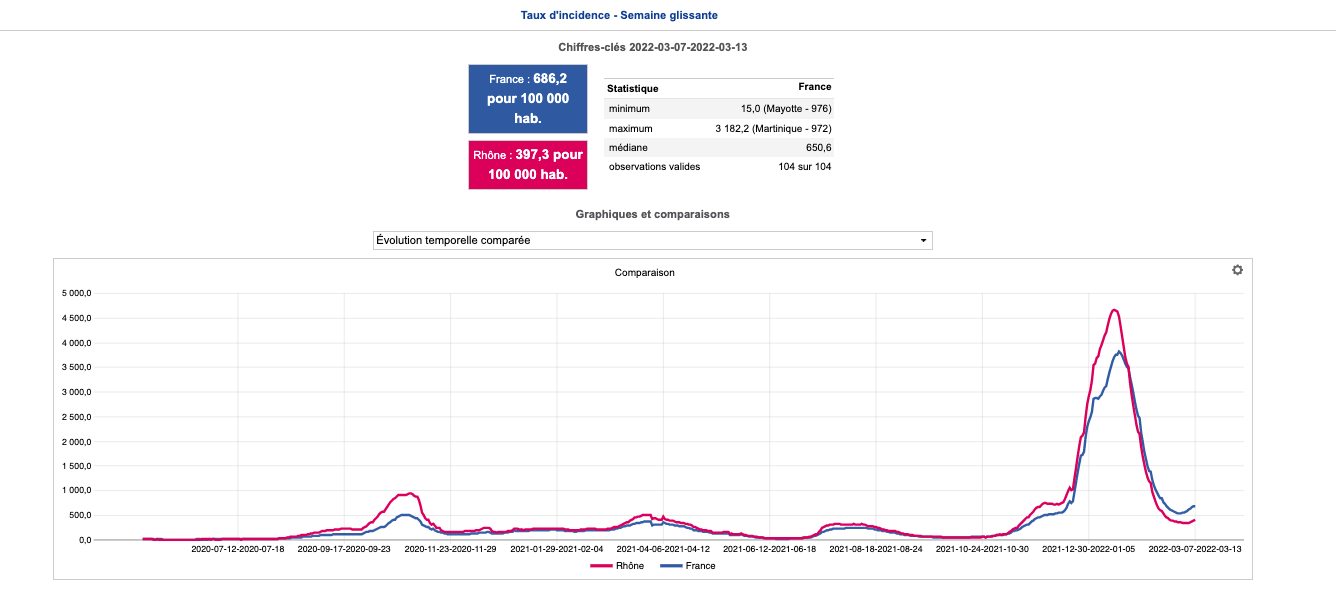Click the "2022-03-07-2022-03-13" x-axis label
This screenshot has width=1336, height=603.
click(1195, 549)
